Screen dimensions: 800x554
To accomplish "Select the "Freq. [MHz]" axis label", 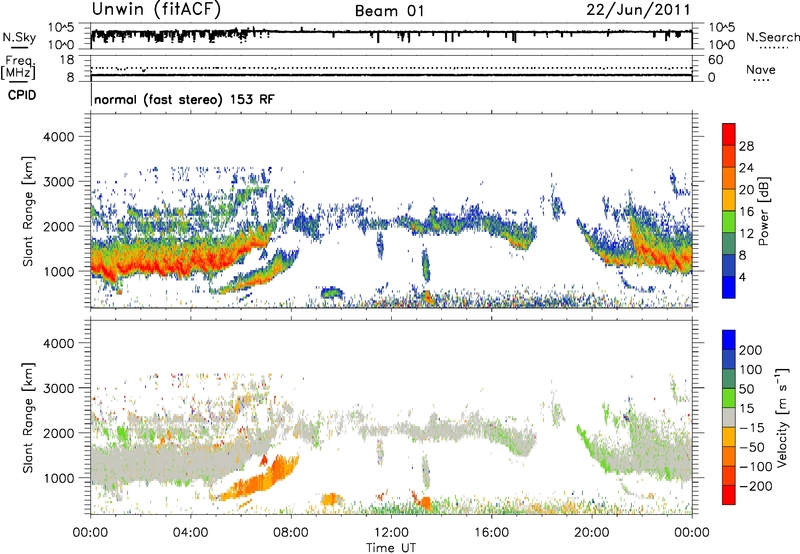I will coord(18,67).
